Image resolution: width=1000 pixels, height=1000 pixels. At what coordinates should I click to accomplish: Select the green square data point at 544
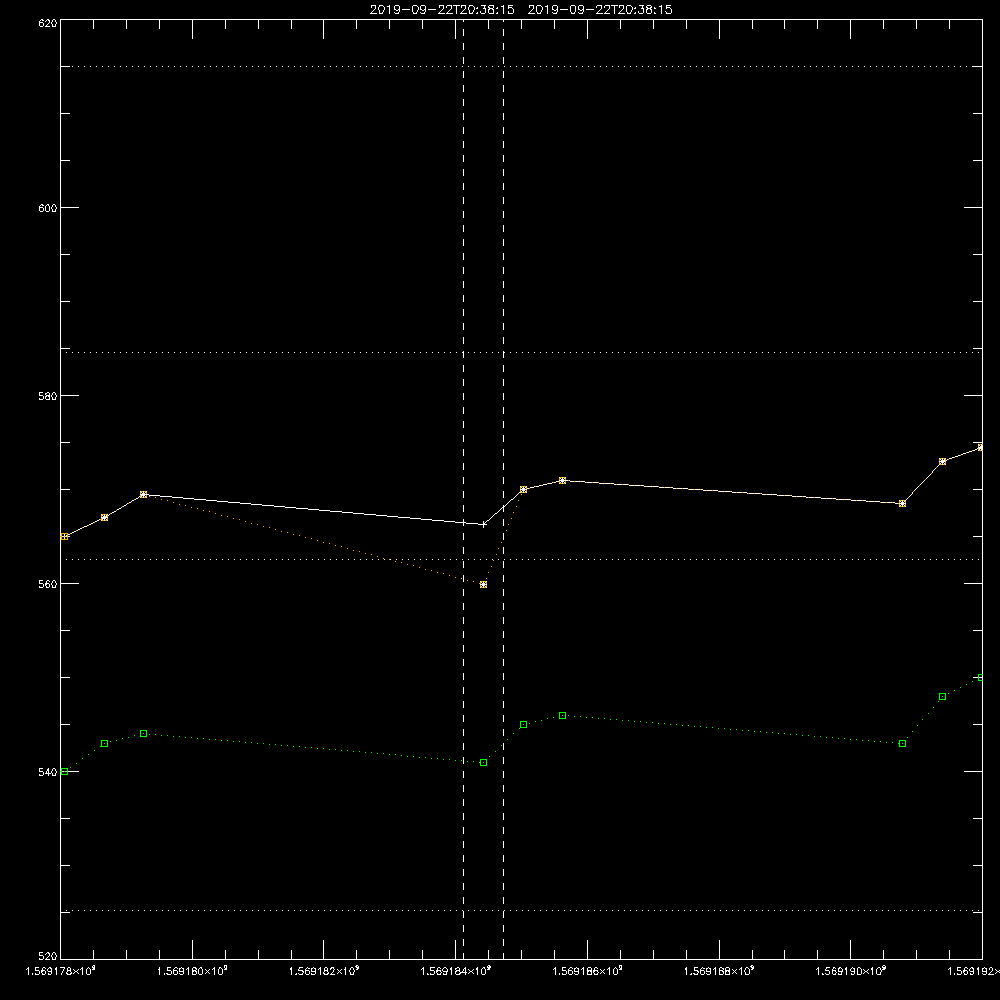143,733
